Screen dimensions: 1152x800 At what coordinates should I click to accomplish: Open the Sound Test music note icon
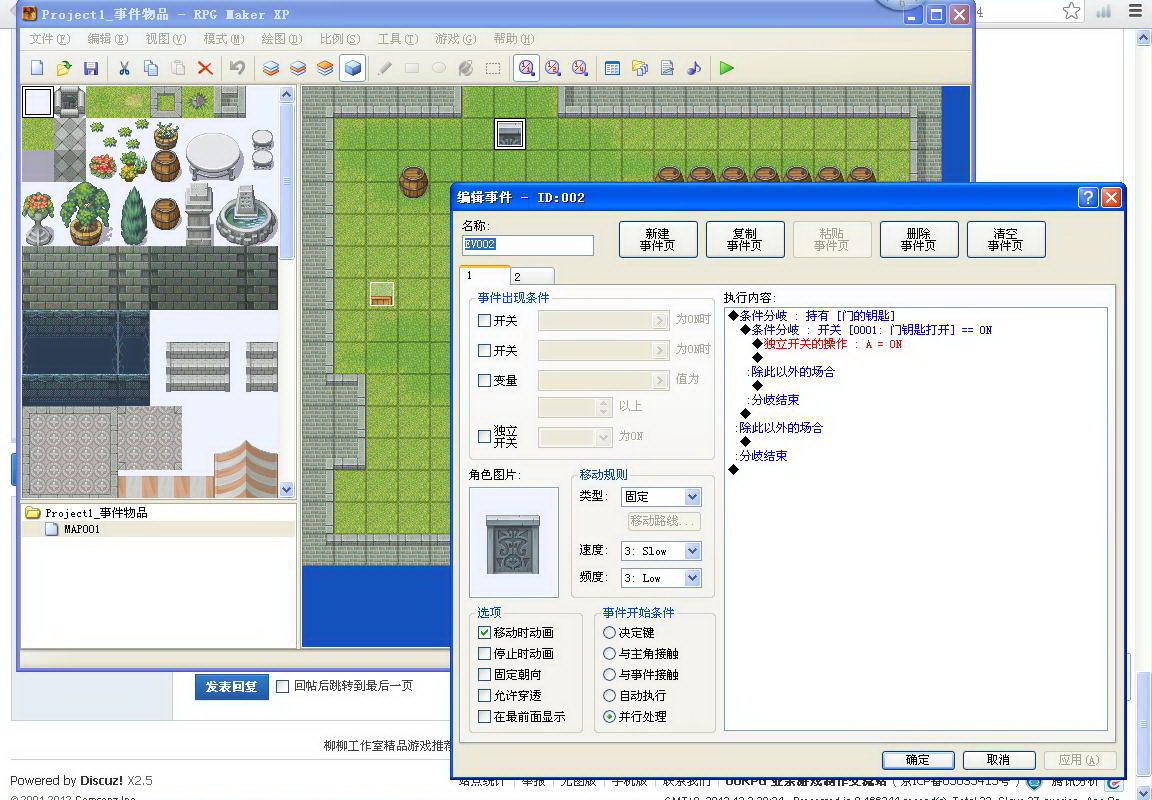point(694,68)
